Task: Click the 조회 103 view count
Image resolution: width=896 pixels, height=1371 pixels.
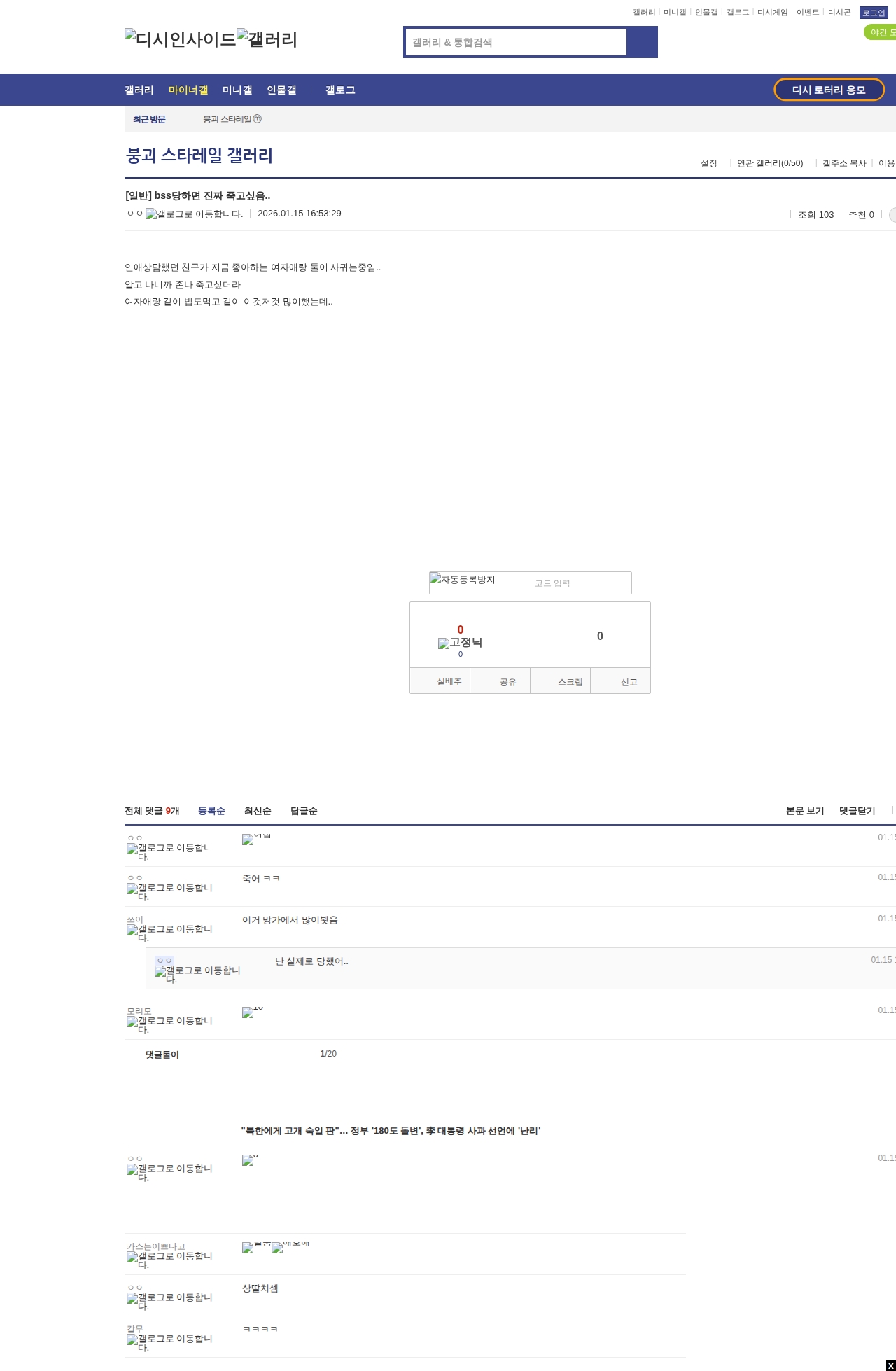Action: [816, 214]
